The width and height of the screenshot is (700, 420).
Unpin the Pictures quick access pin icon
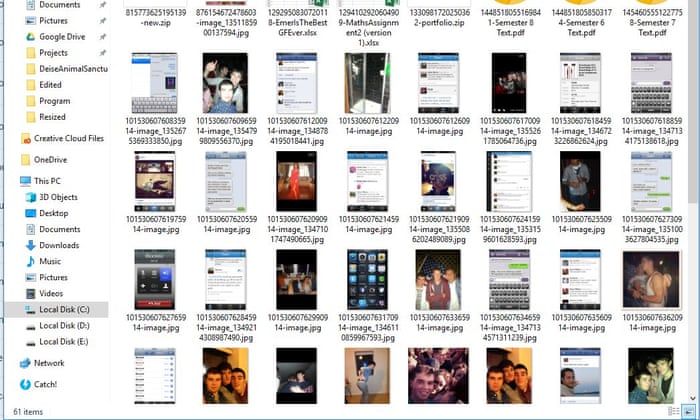103,20
